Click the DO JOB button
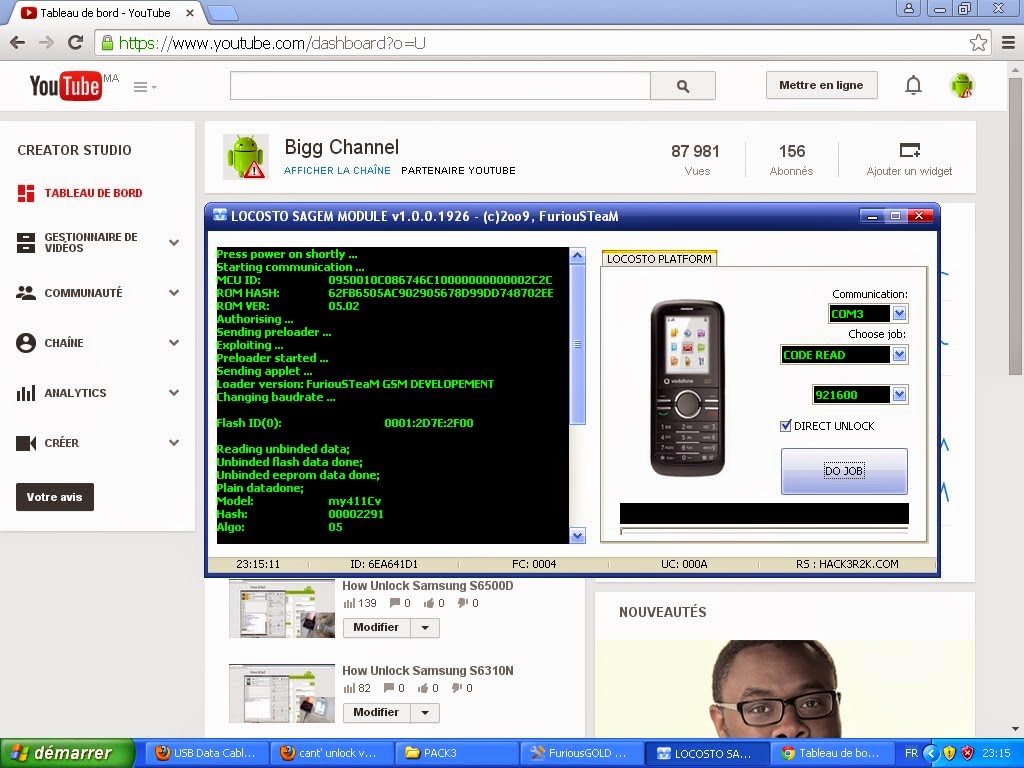The height and width of the screenshot is (768, 1024). [844, 471]
